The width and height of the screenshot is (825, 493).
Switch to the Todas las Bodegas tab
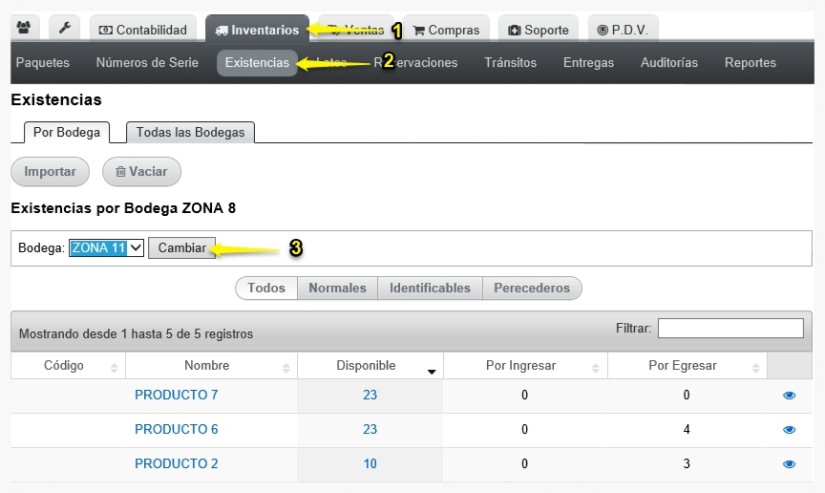190,132
